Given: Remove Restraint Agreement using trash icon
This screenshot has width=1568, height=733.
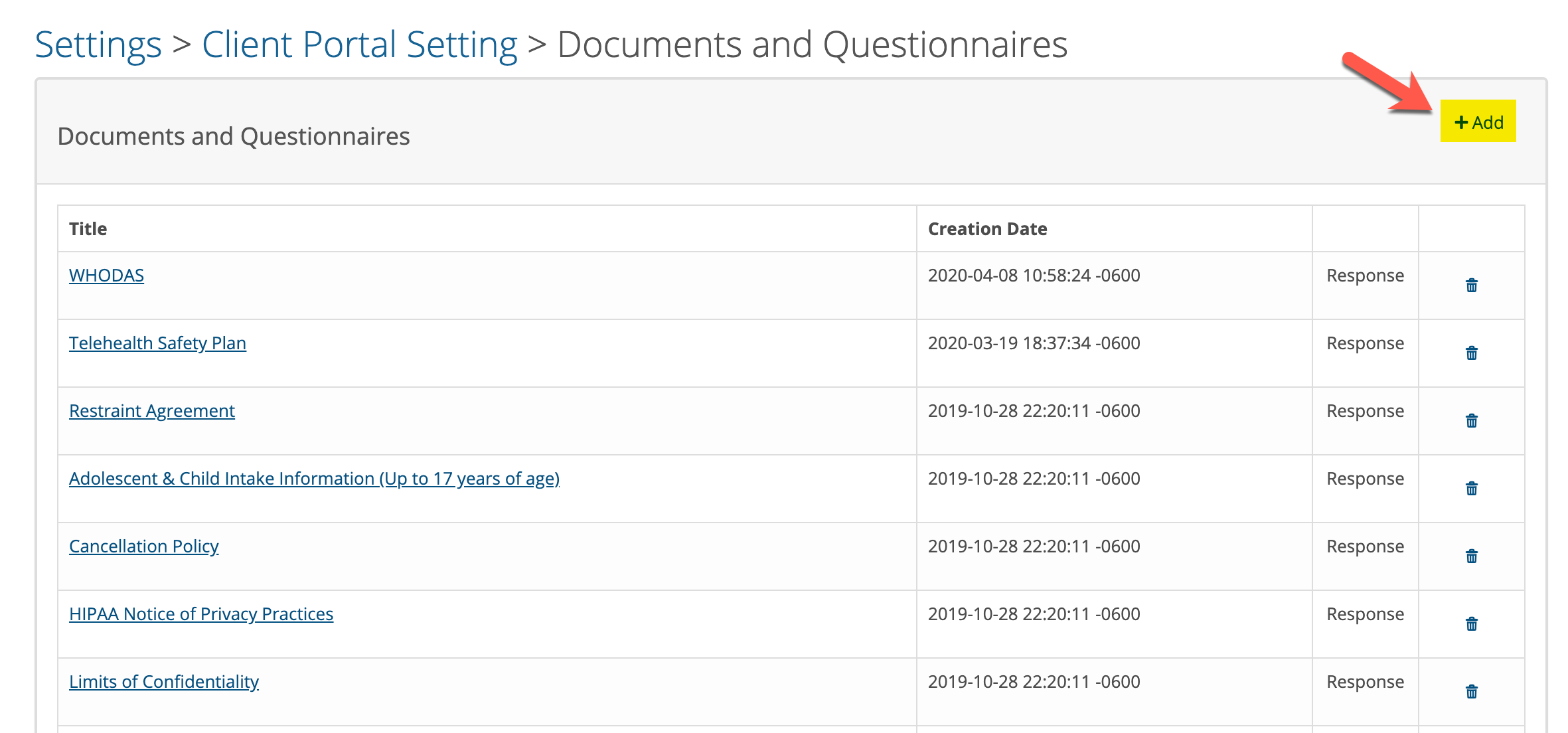Looking at the screenshot, I should [x=1471, y=421].
